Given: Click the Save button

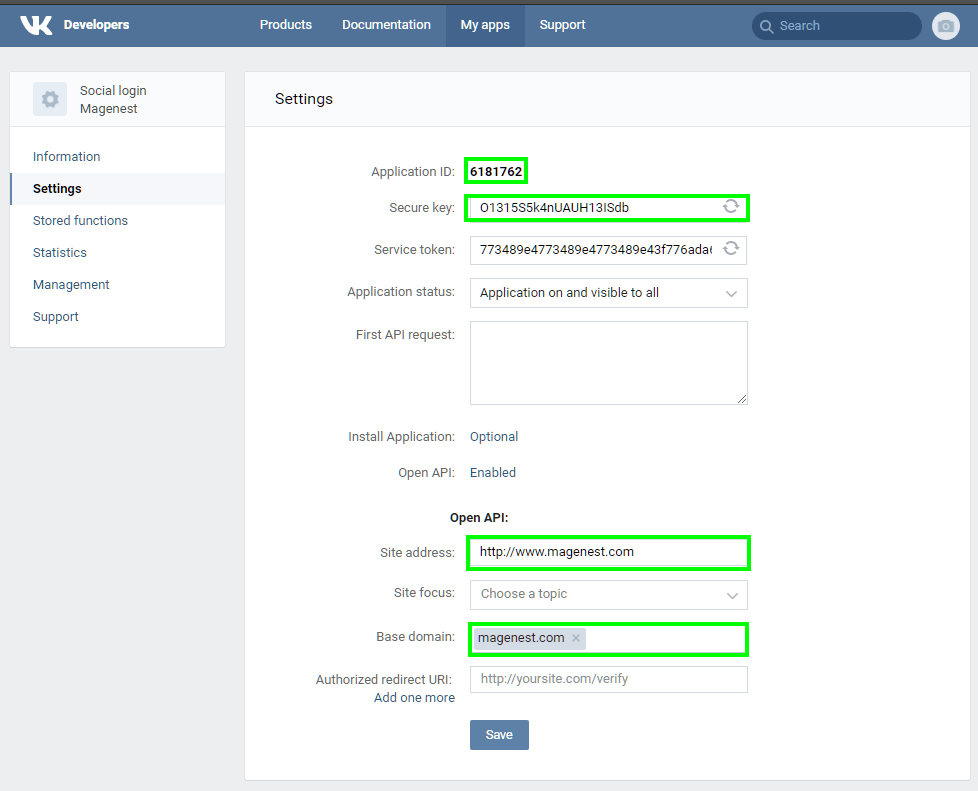Looking at the screenshot, I should (499, 735).
